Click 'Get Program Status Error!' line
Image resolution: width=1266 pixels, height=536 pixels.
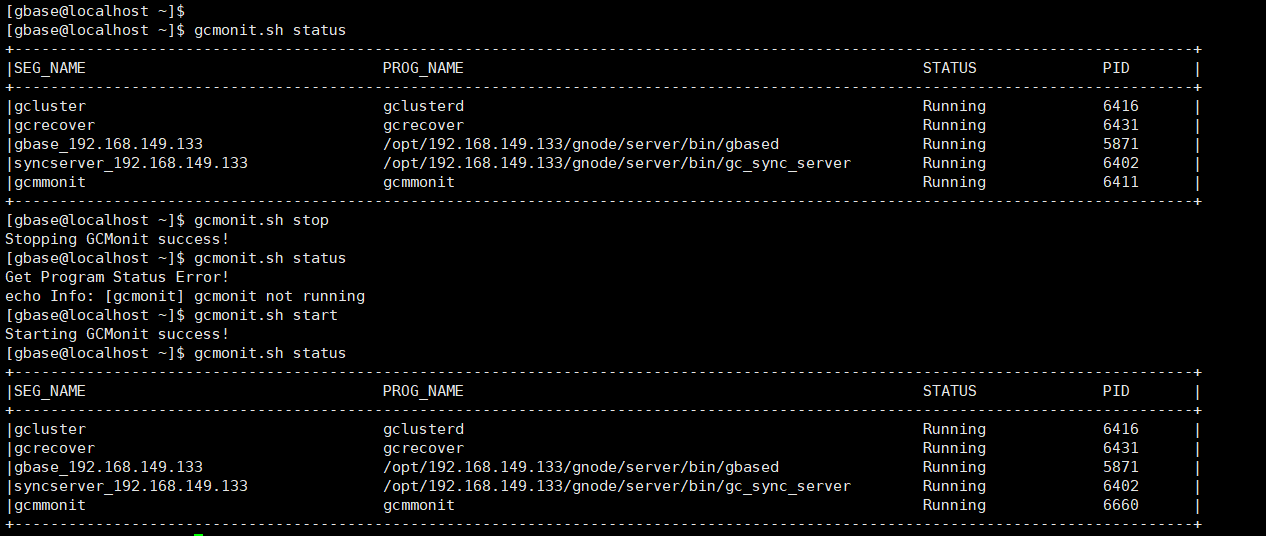[117, 276]
